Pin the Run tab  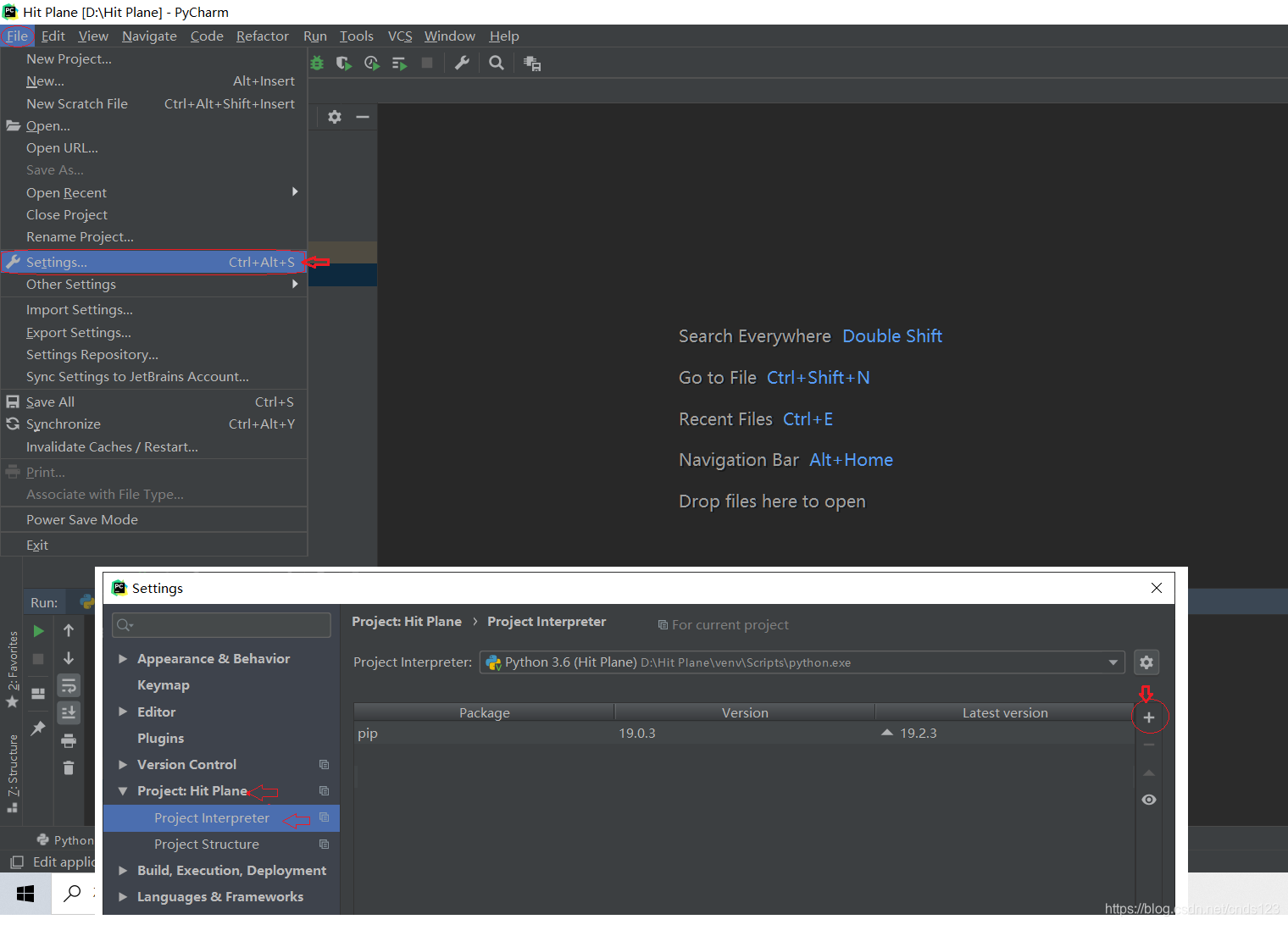tap(38, 728)
